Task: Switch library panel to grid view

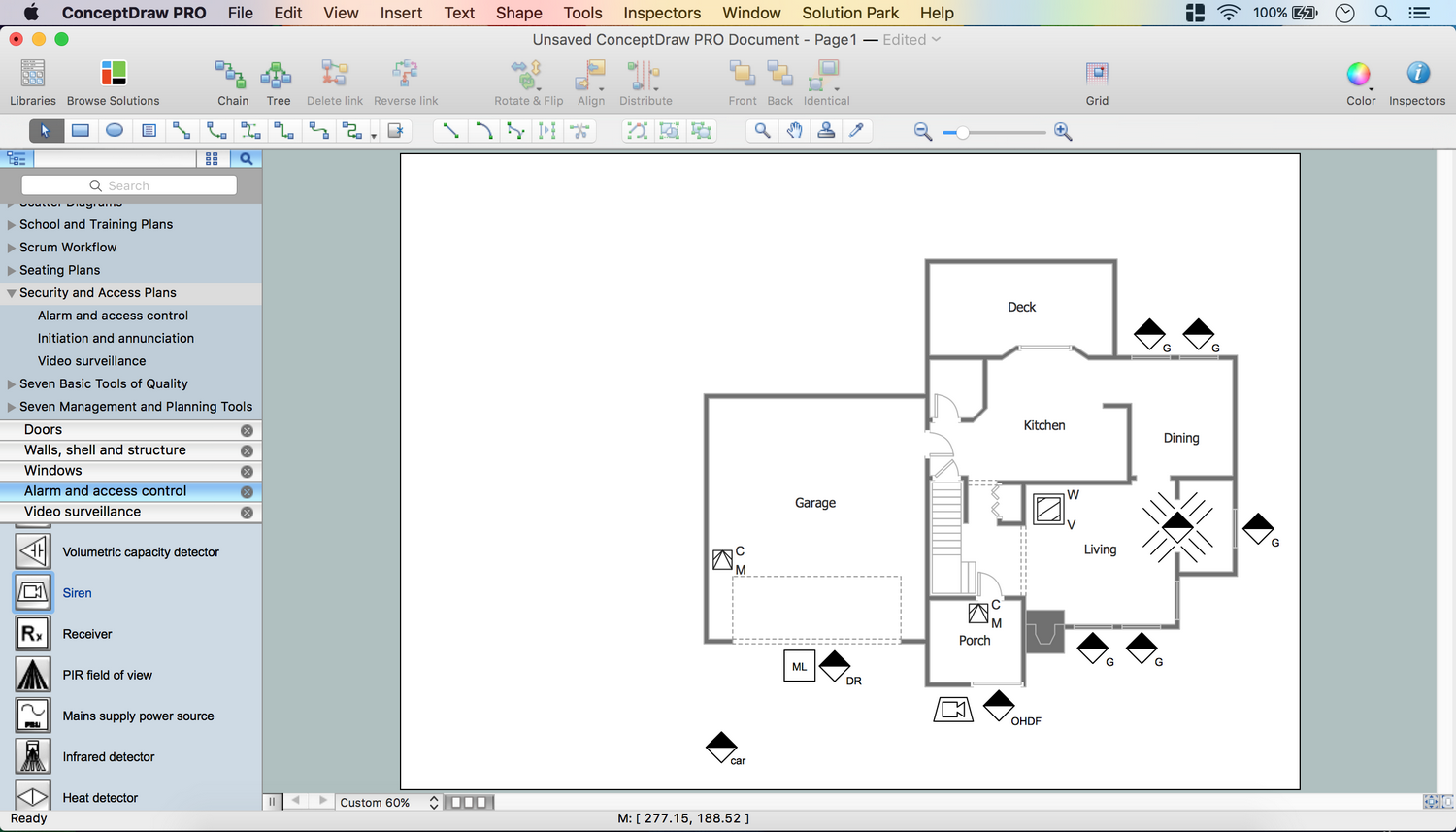Action: 212,158
